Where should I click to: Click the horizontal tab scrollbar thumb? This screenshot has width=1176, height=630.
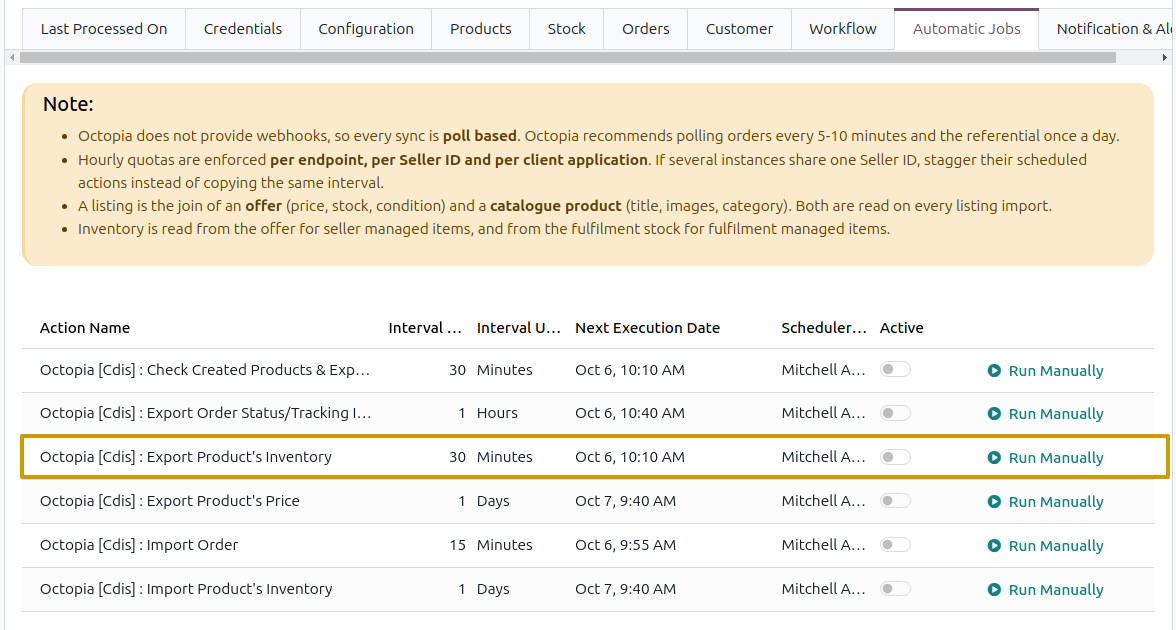click(x=568, y=58)
